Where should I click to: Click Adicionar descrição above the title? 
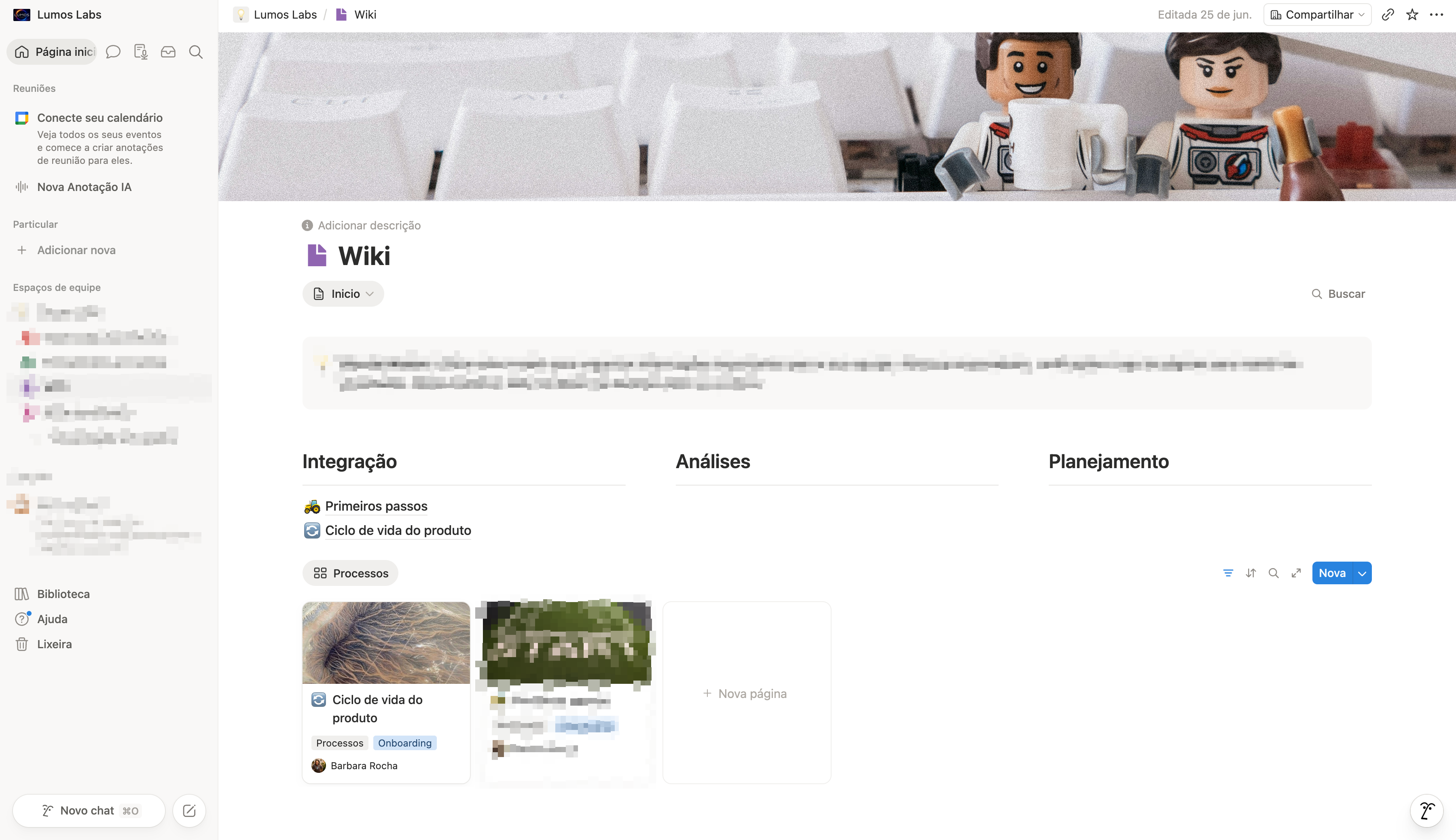click(369, 225)
